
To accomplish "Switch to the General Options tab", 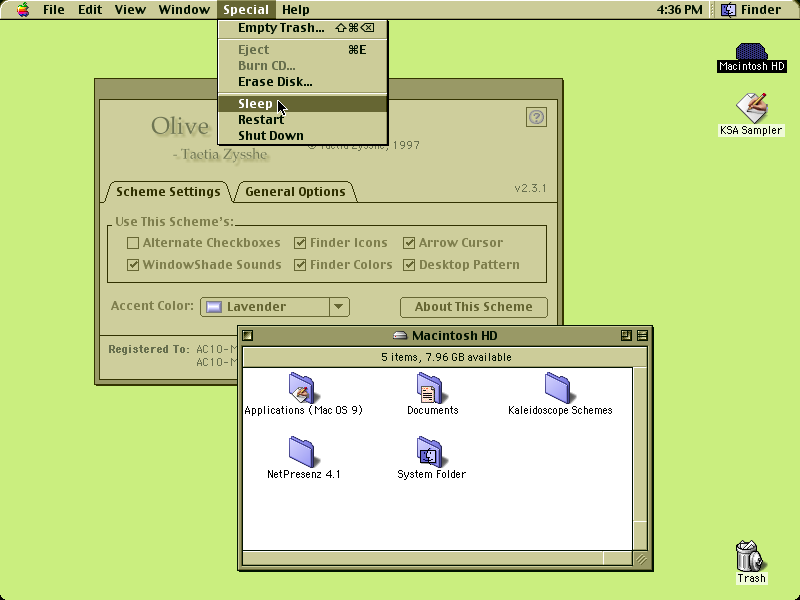I will pos(295,192).
